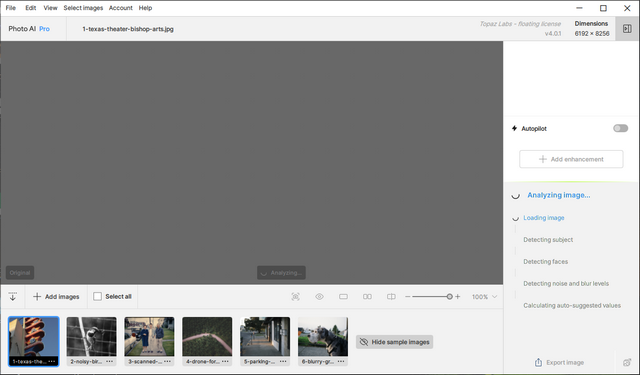
Task: Click the zoom in plus icon
Action: pyautogui.click(x=458, y=297)
